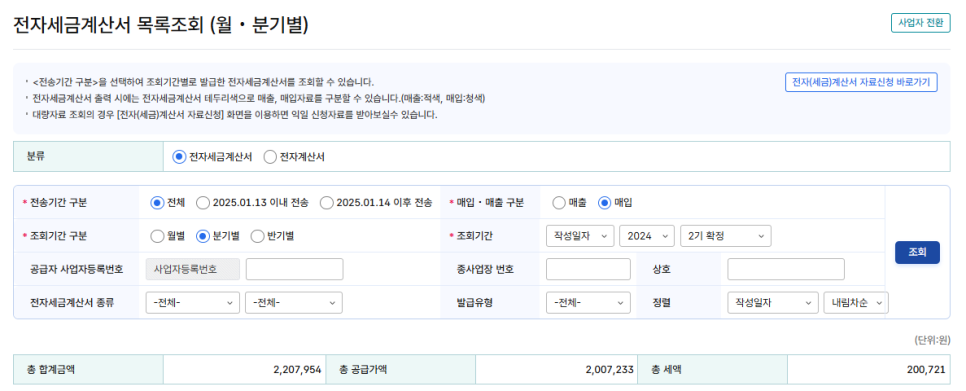The width and height of the screenshot is (966, 391).
Task: Open the 발급유형 dropdown
Action: 588,303
